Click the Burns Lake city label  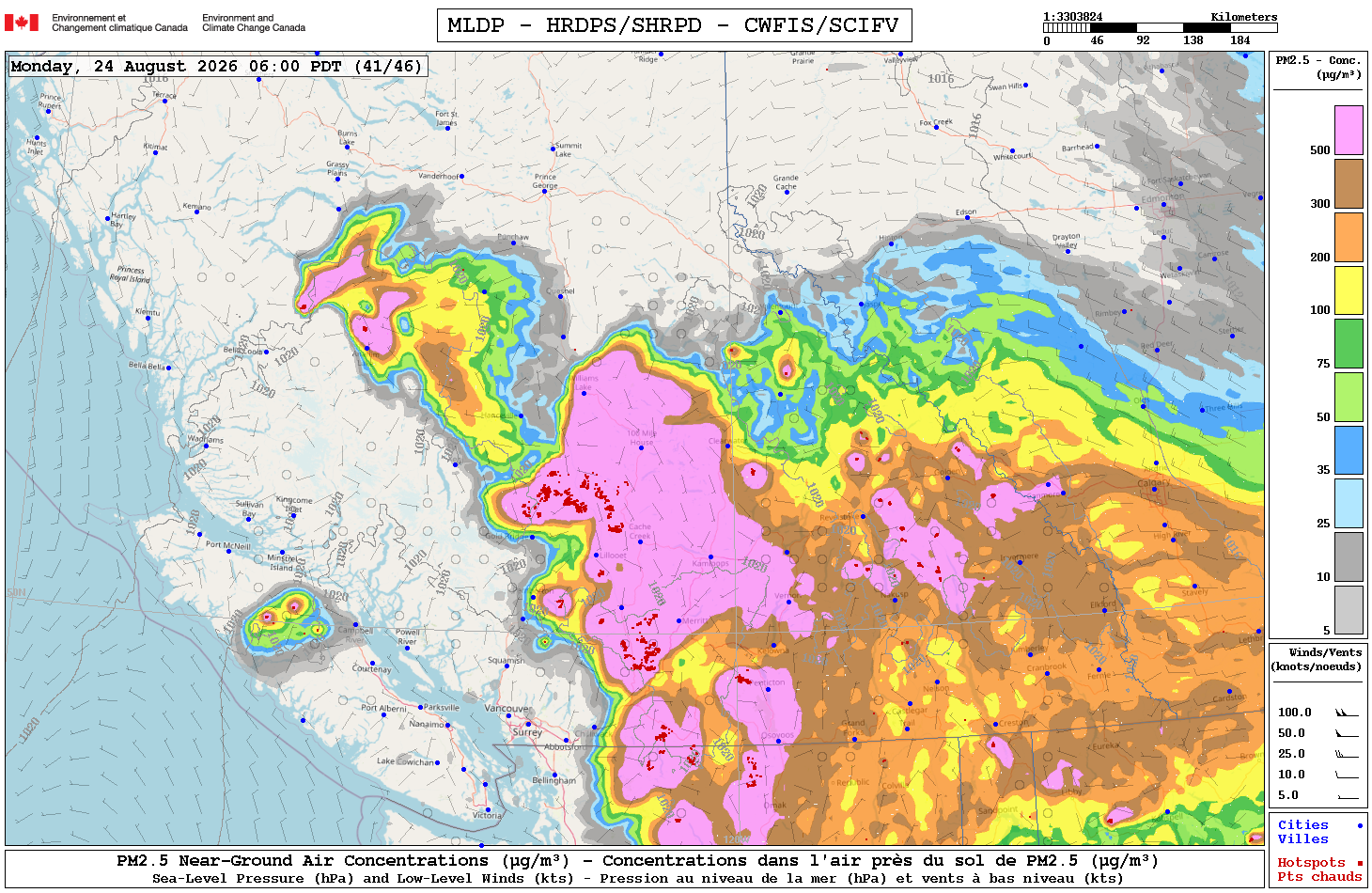[347, 137]
